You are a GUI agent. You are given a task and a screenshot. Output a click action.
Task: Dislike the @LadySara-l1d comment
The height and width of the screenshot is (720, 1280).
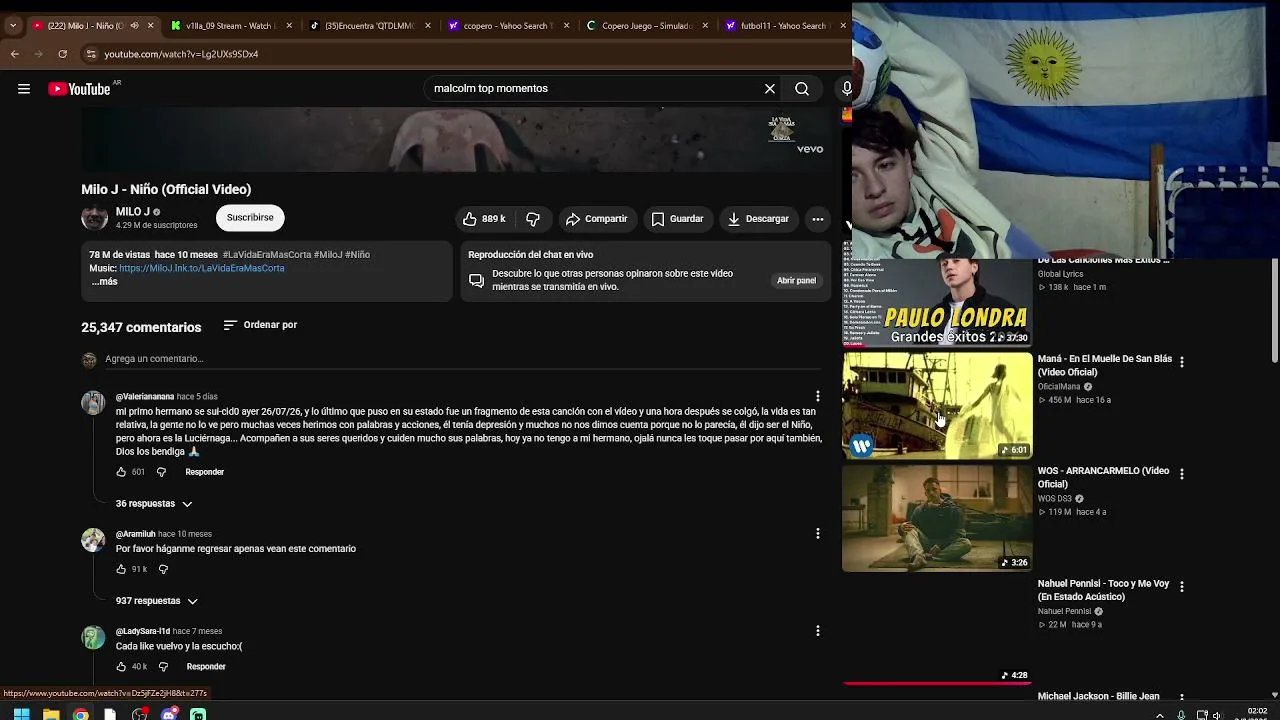tap(163, 667)
